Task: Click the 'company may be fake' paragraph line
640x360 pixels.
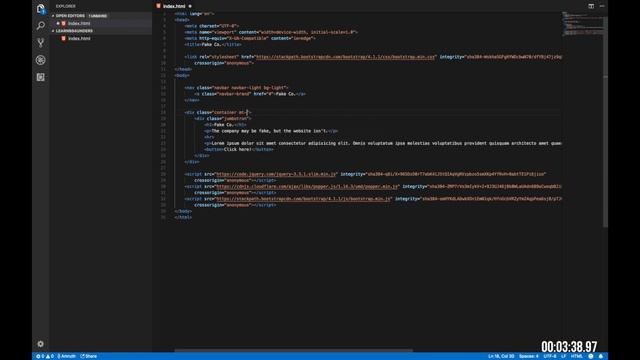Action: [271, 131]
